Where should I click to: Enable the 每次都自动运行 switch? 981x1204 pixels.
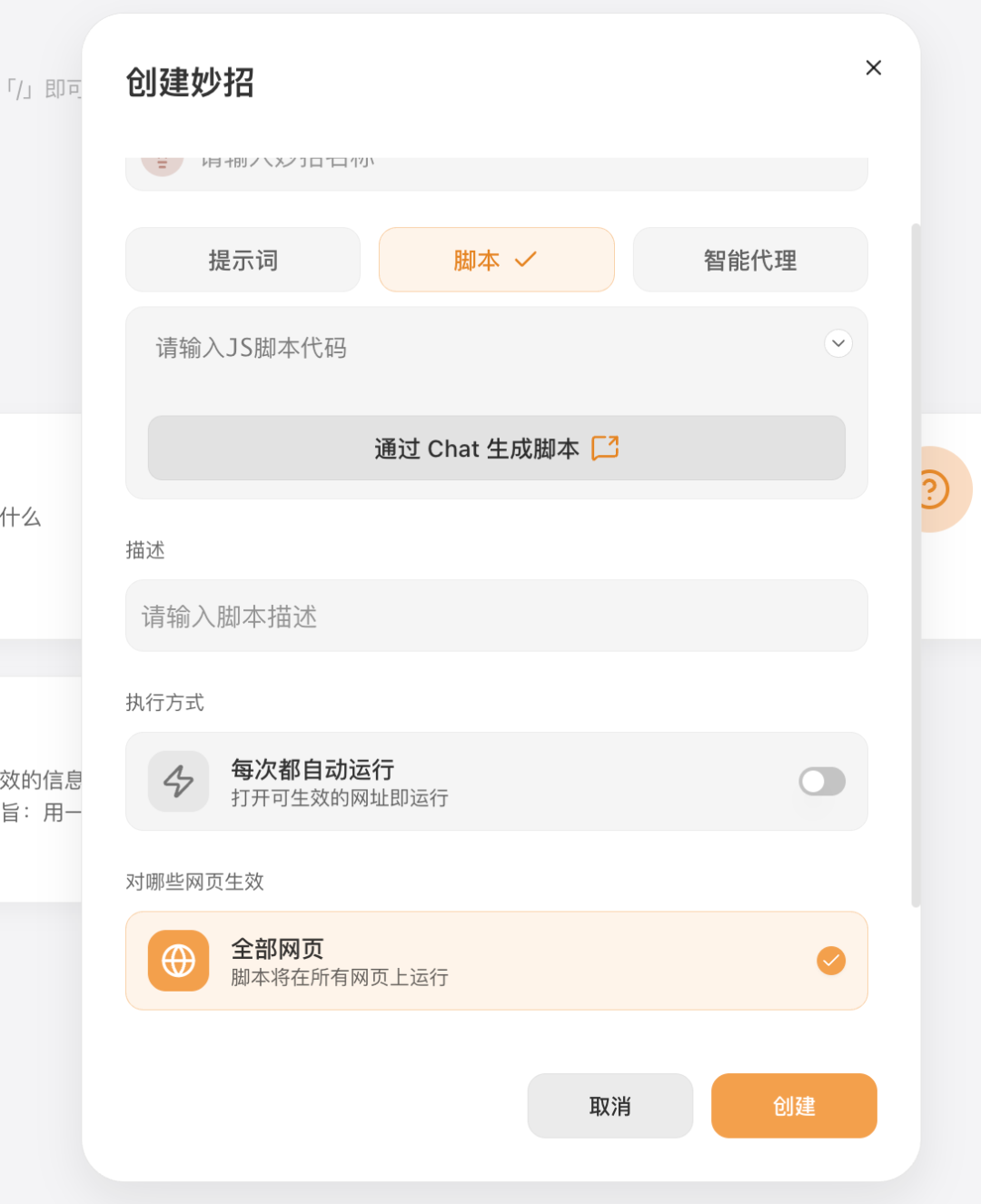click(x=821, y=782)
